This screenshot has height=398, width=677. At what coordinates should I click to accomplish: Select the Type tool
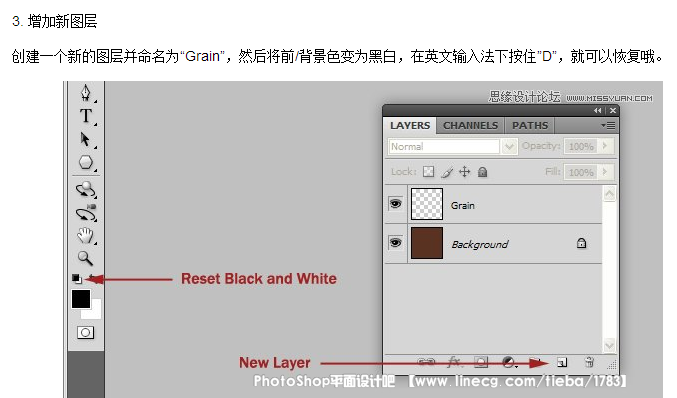(x=85, y=116)
